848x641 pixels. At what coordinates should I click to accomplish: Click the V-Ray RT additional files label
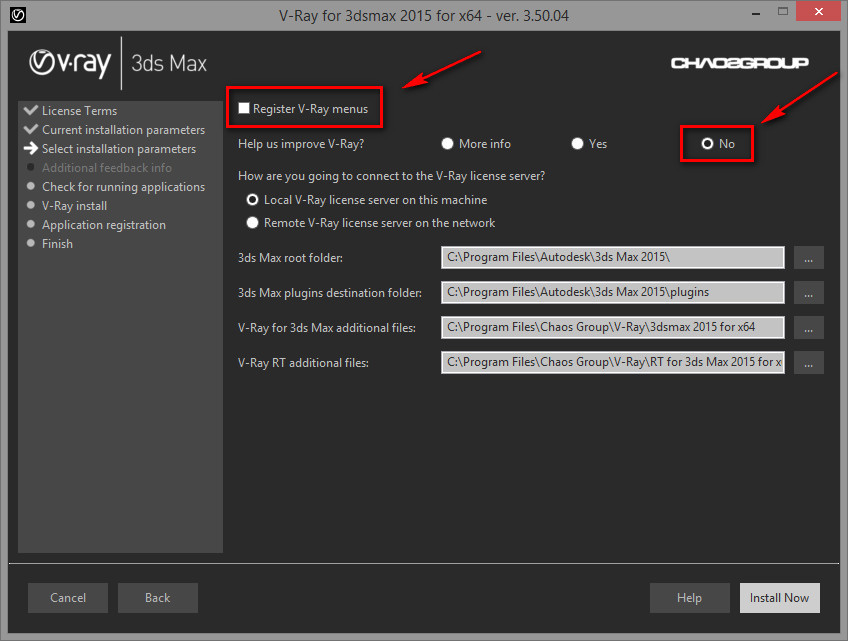[303, 363]
